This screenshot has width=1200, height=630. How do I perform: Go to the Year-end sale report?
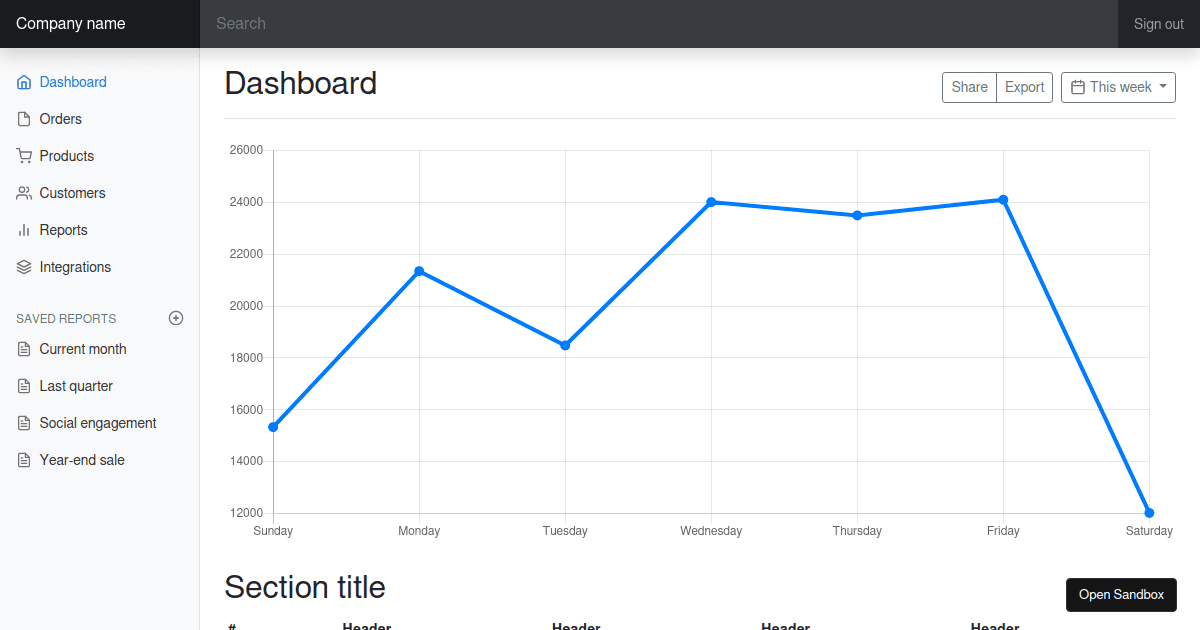click(x=82, y=460)
